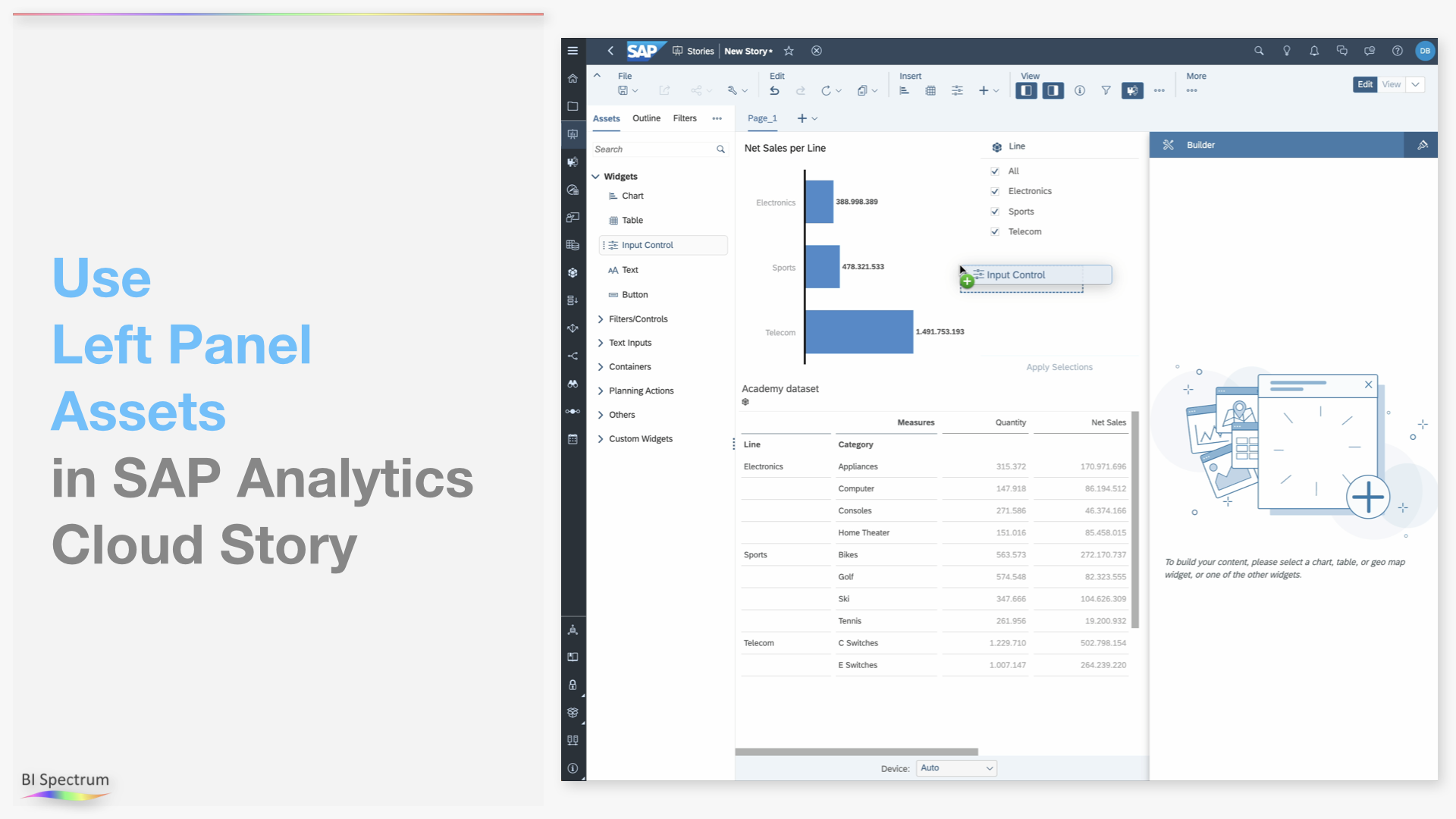Select the Chart widget asset

pyautogui.click(x=632, y=196)
